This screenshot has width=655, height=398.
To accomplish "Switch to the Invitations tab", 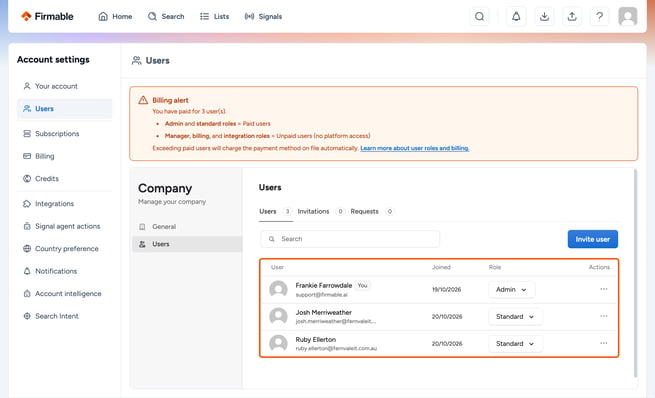I will click(x=321, y=211).
